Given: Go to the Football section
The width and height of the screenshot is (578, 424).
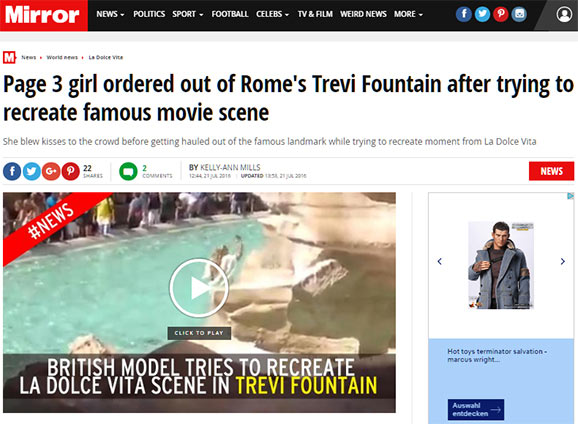Looking at the screenshot, I should (x=230, y=14).
